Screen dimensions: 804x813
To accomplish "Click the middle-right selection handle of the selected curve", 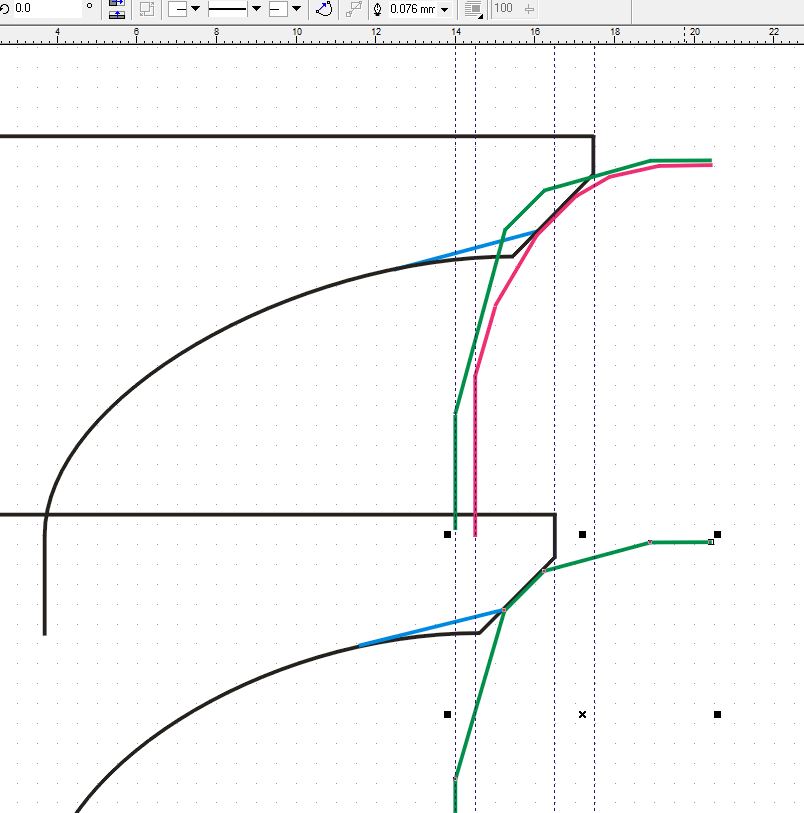I will 717,714.
